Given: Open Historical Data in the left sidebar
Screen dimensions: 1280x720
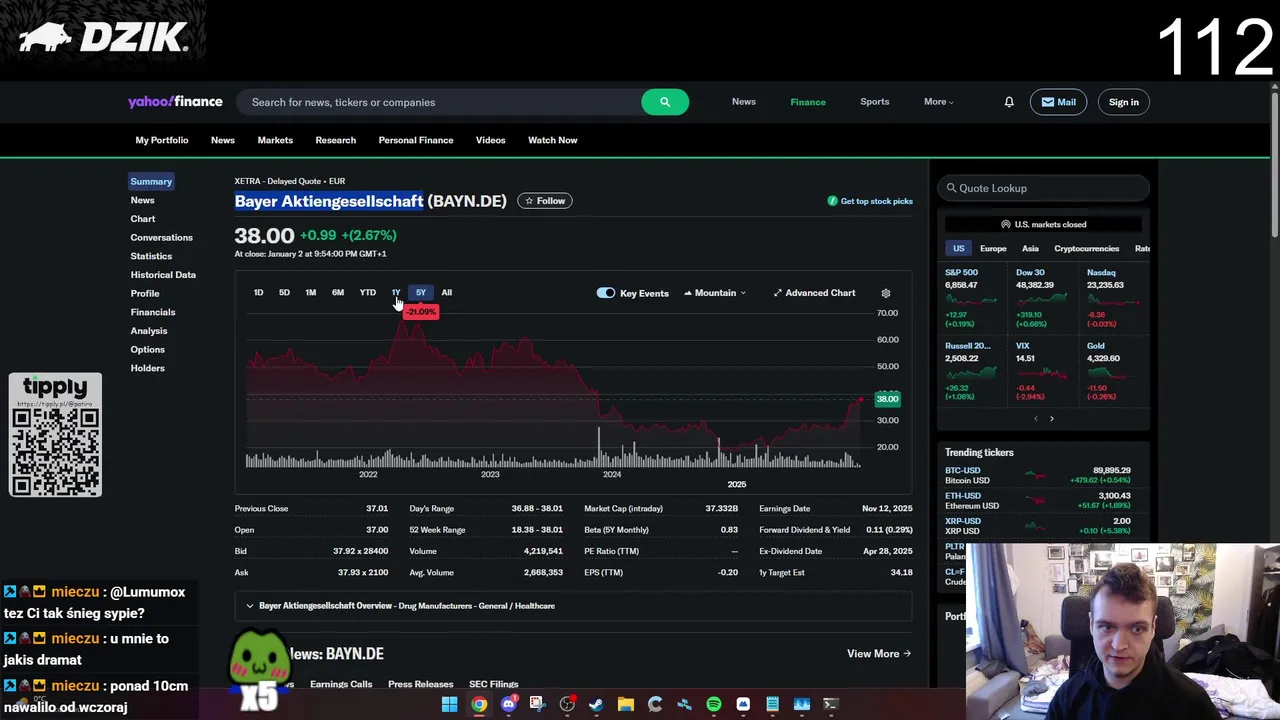Looking at the screenshot, I should coord(163,275).
